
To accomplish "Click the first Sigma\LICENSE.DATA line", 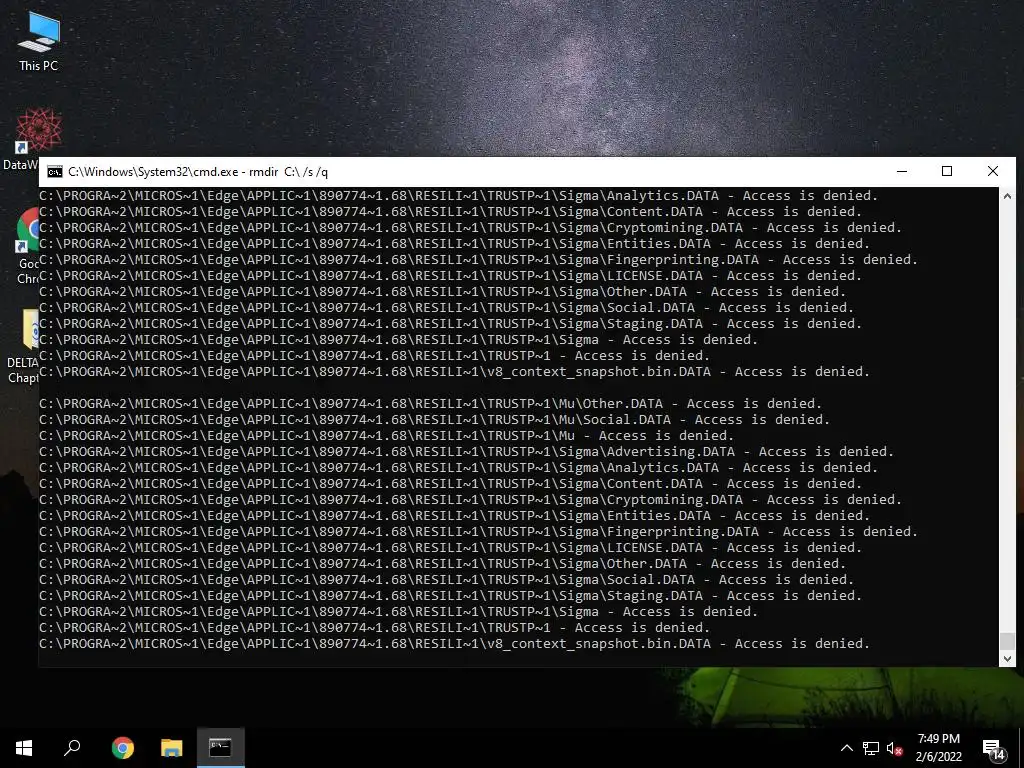I will pos(451,276).
